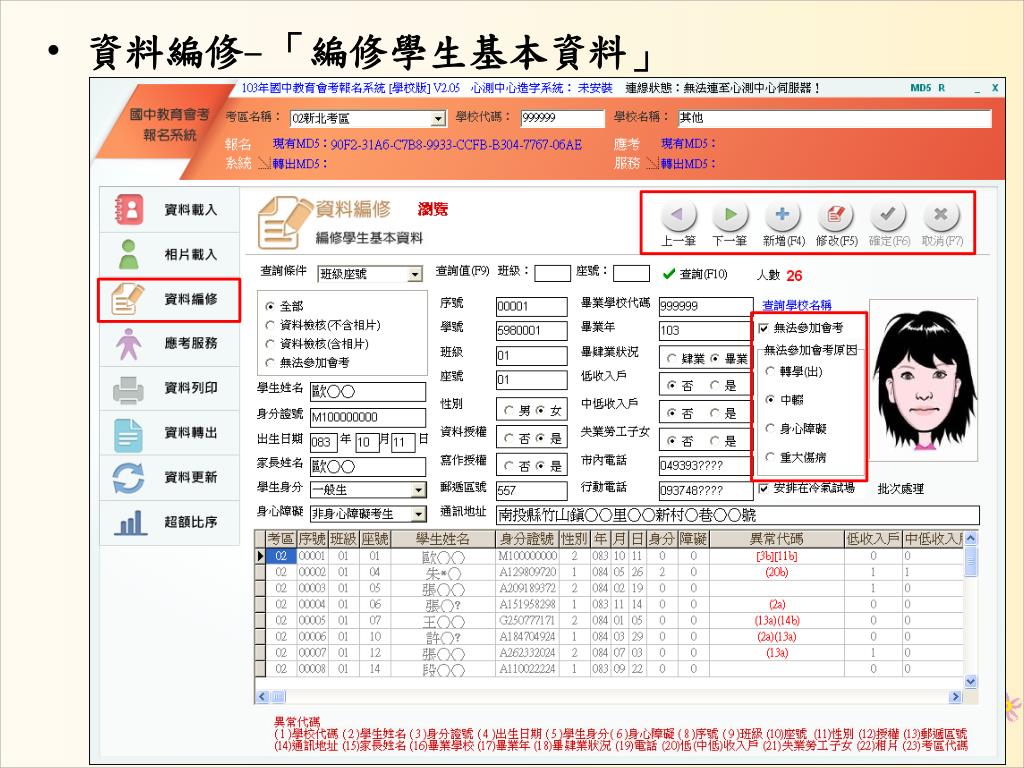
Task: Select 男 gender radio
Action: click(x=509, y=410)
